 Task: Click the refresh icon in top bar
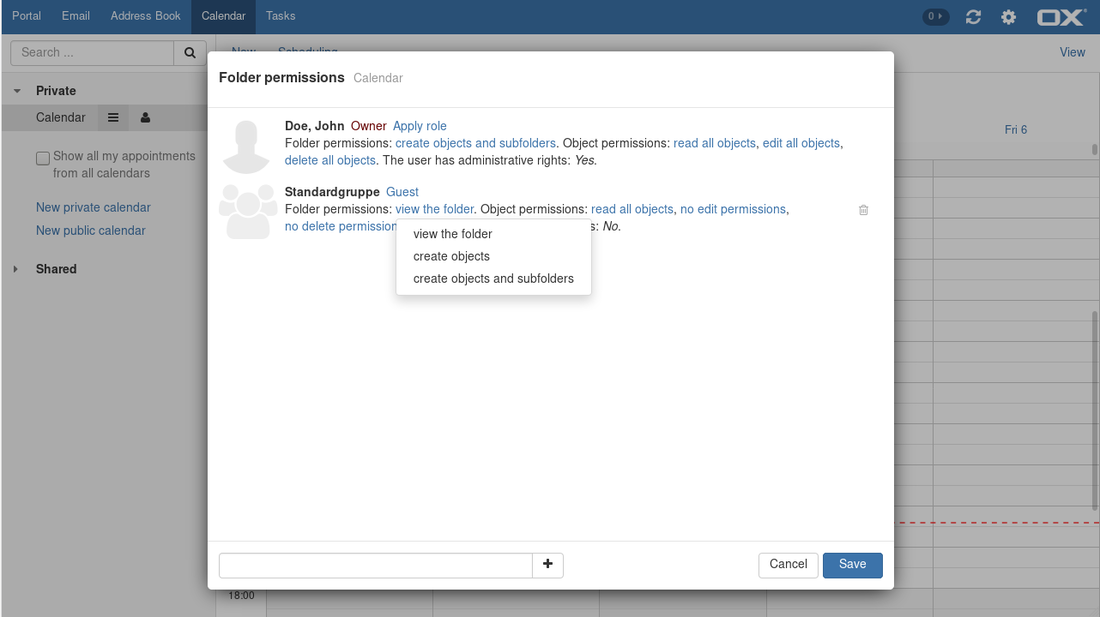973,17
